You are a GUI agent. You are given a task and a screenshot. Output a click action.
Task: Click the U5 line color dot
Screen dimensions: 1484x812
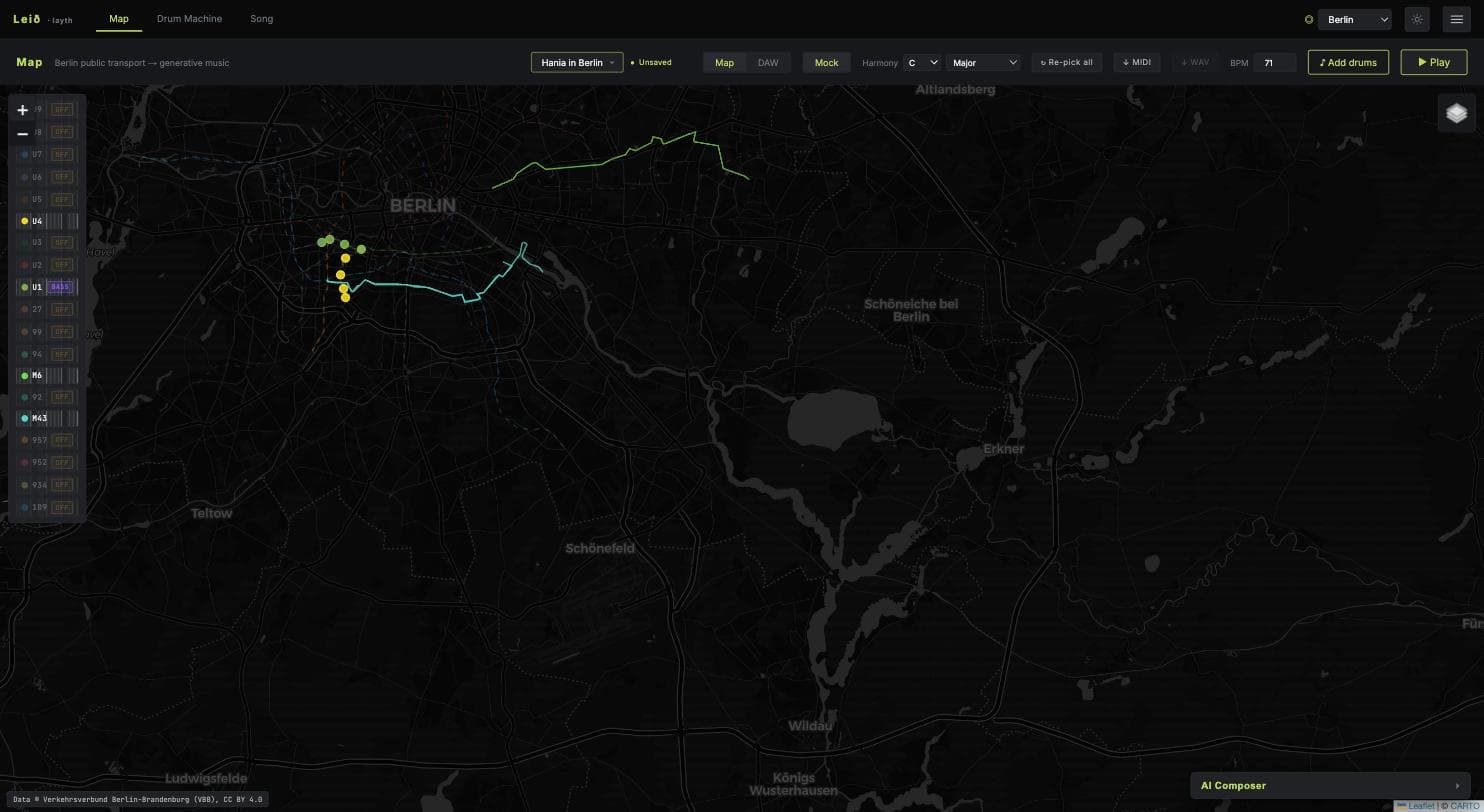coord(25,199)
